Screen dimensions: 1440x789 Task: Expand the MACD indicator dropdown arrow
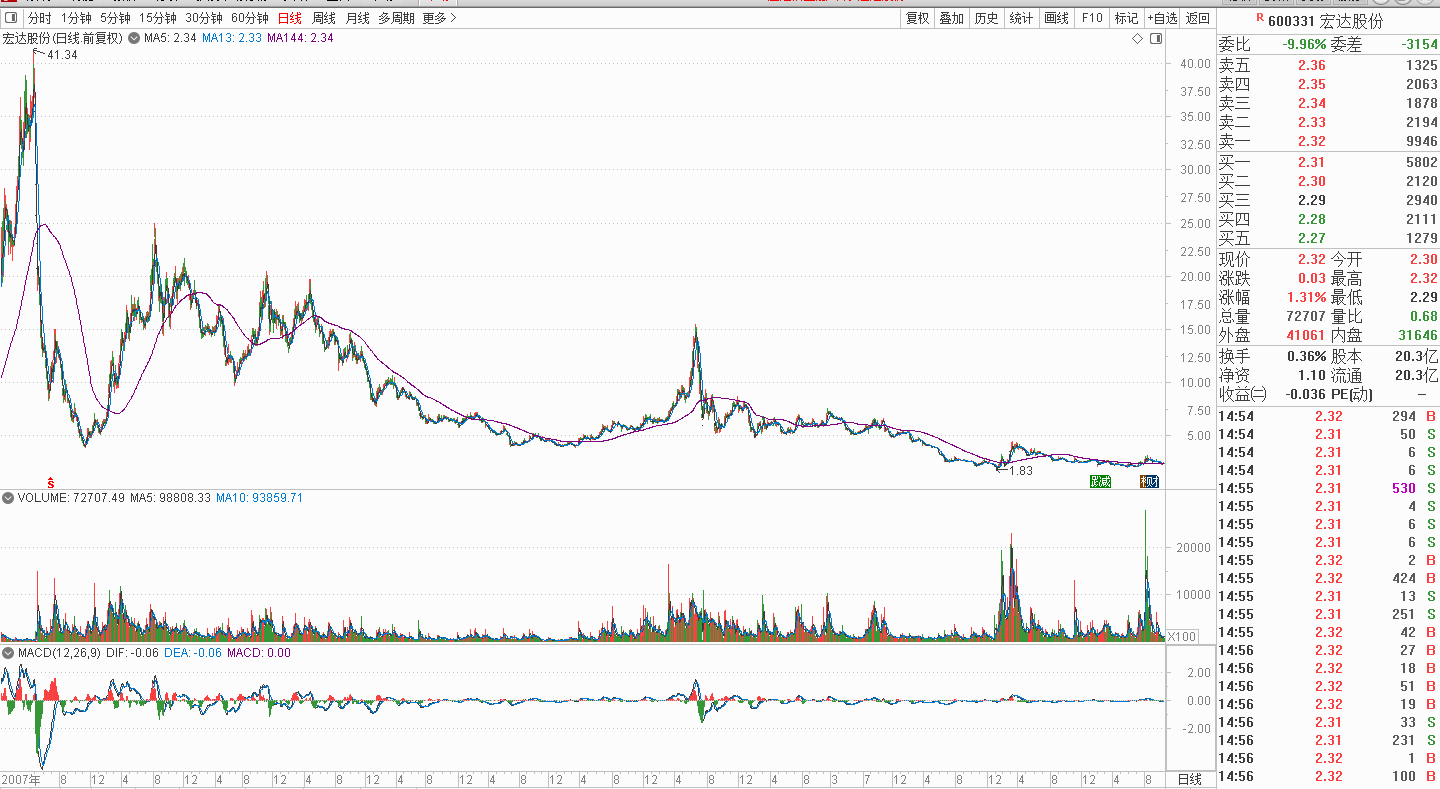[x=8, y=653]
